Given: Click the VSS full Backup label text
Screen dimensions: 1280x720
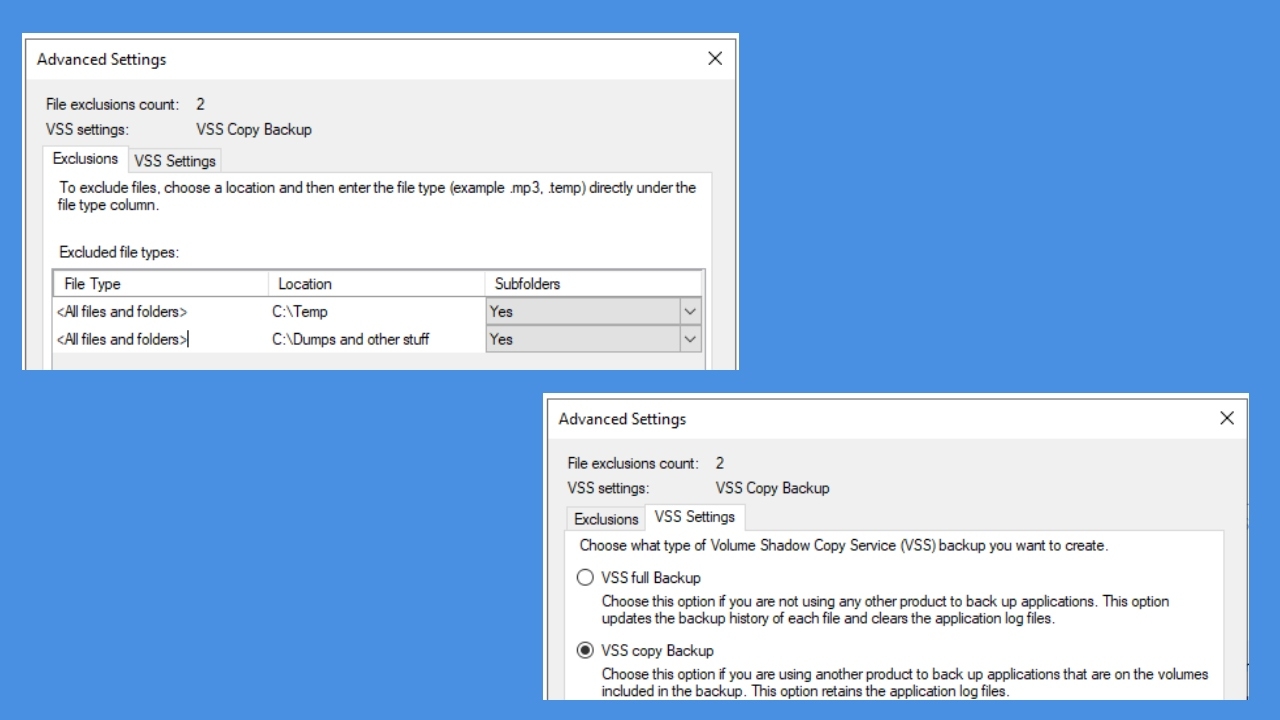Looking at the screenshot, I should [651, 578].
